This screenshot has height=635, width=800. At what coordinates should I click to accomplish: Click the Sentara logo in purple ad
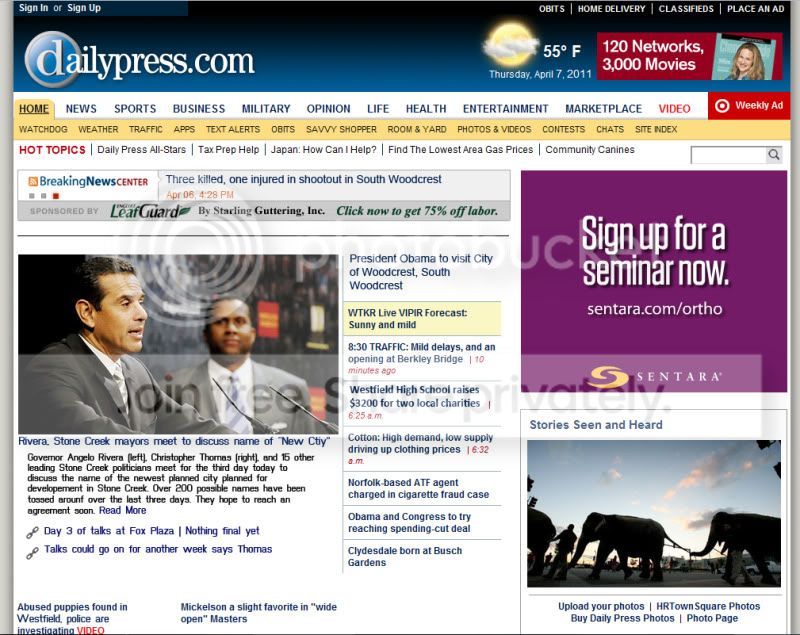pyautogui.click(x=654, y=377)
